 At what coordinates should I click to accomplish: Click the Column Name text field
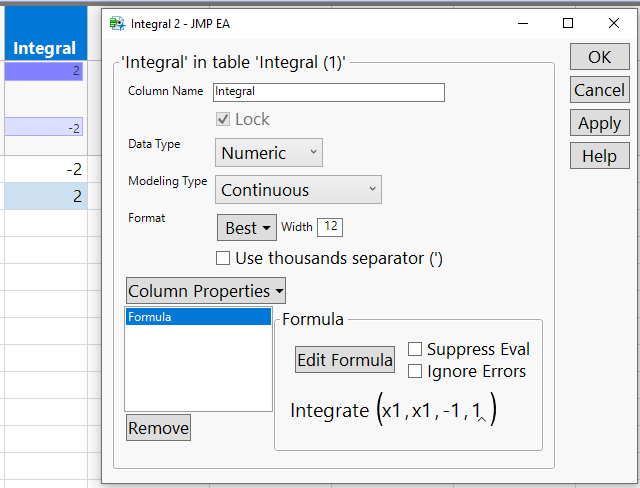click(x=328, y=92)
